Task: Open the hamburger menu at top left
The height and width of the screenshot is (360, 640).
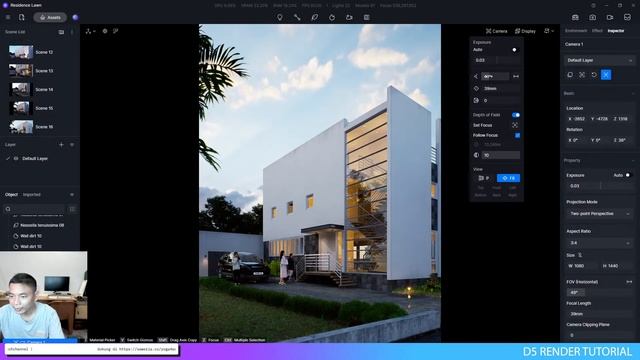Action: 8,18
